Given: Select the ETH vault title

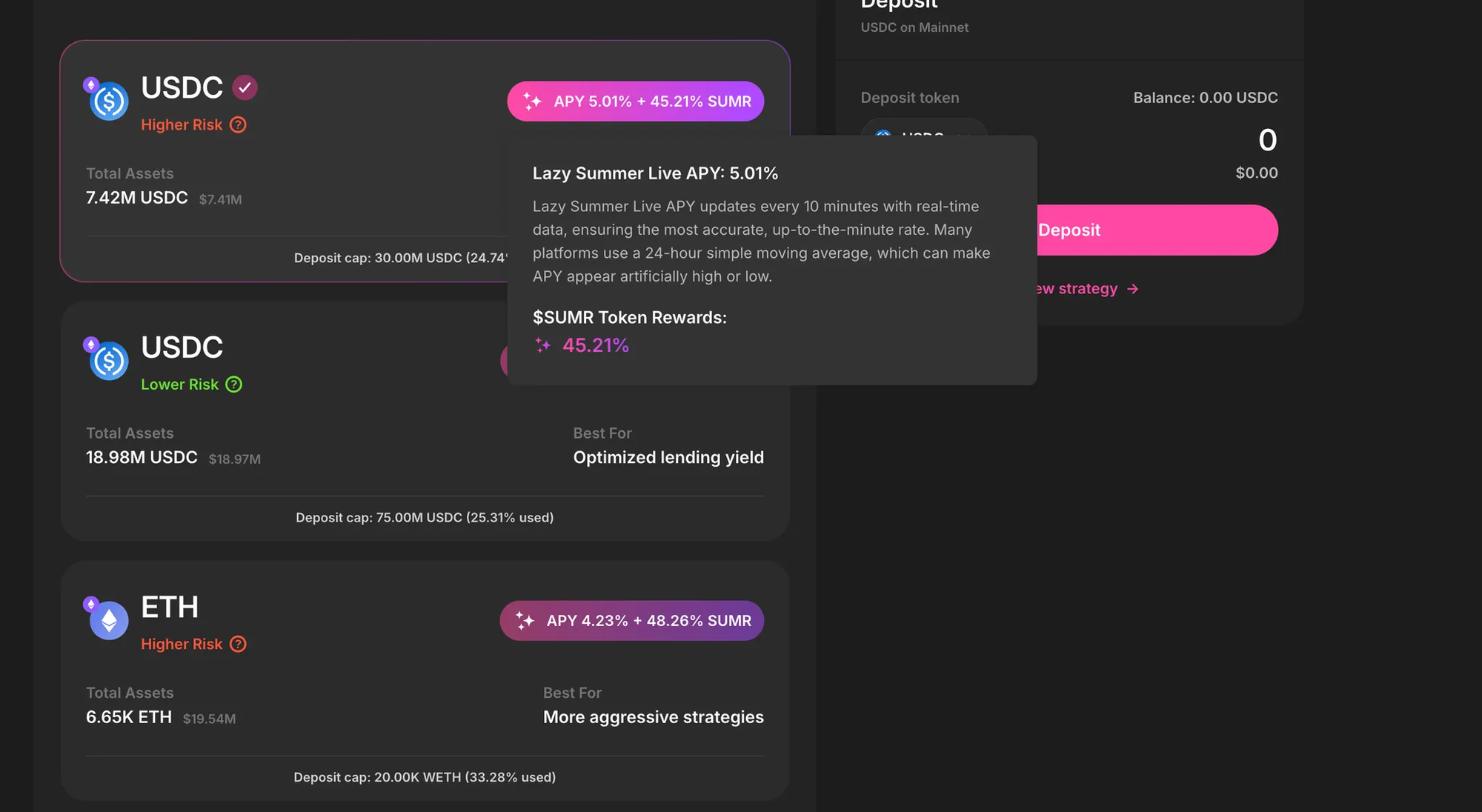Looking at the screenshot, I should (170, 608).
